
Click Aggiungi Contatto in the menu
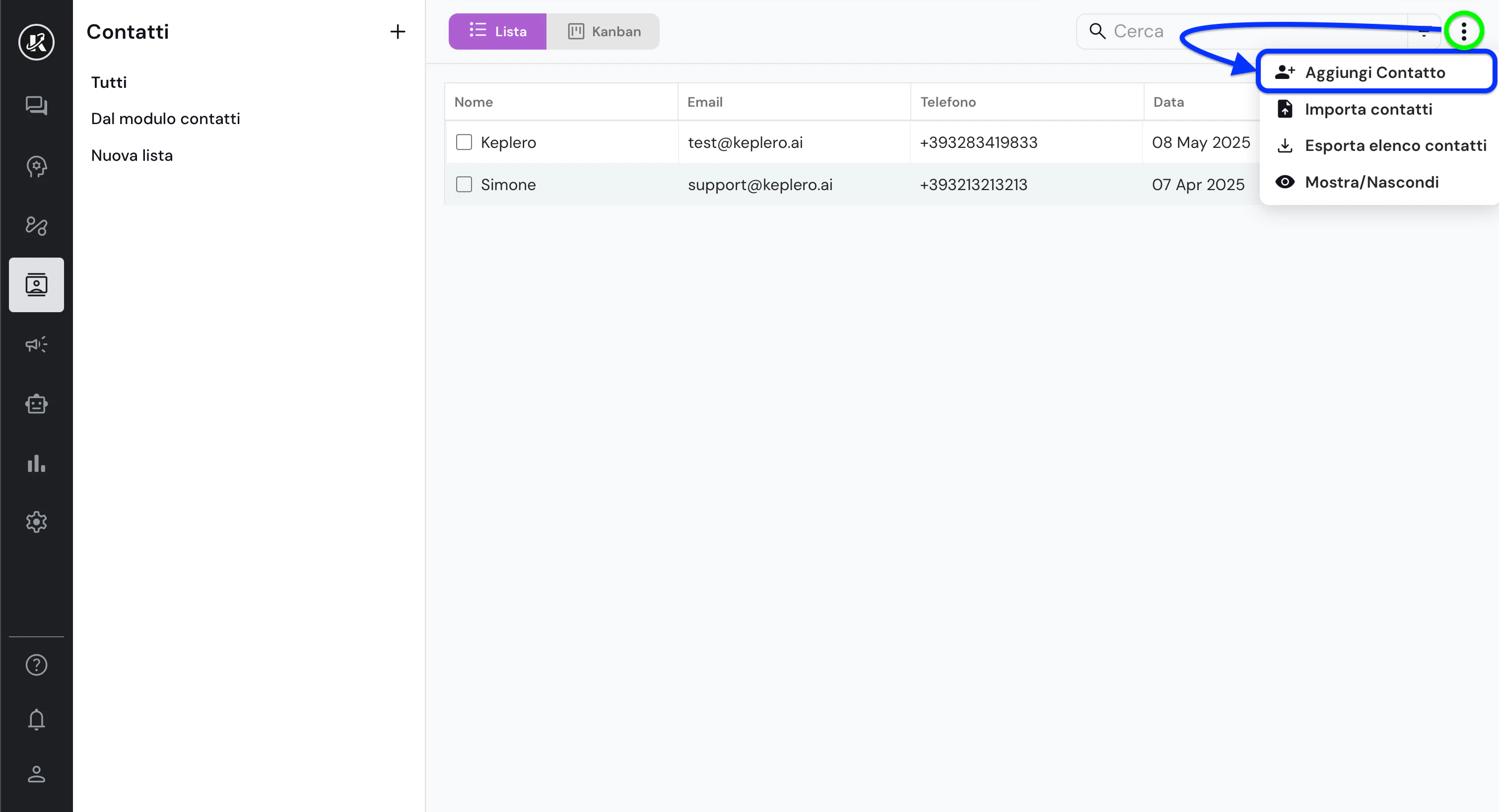tap(1374, 71)
